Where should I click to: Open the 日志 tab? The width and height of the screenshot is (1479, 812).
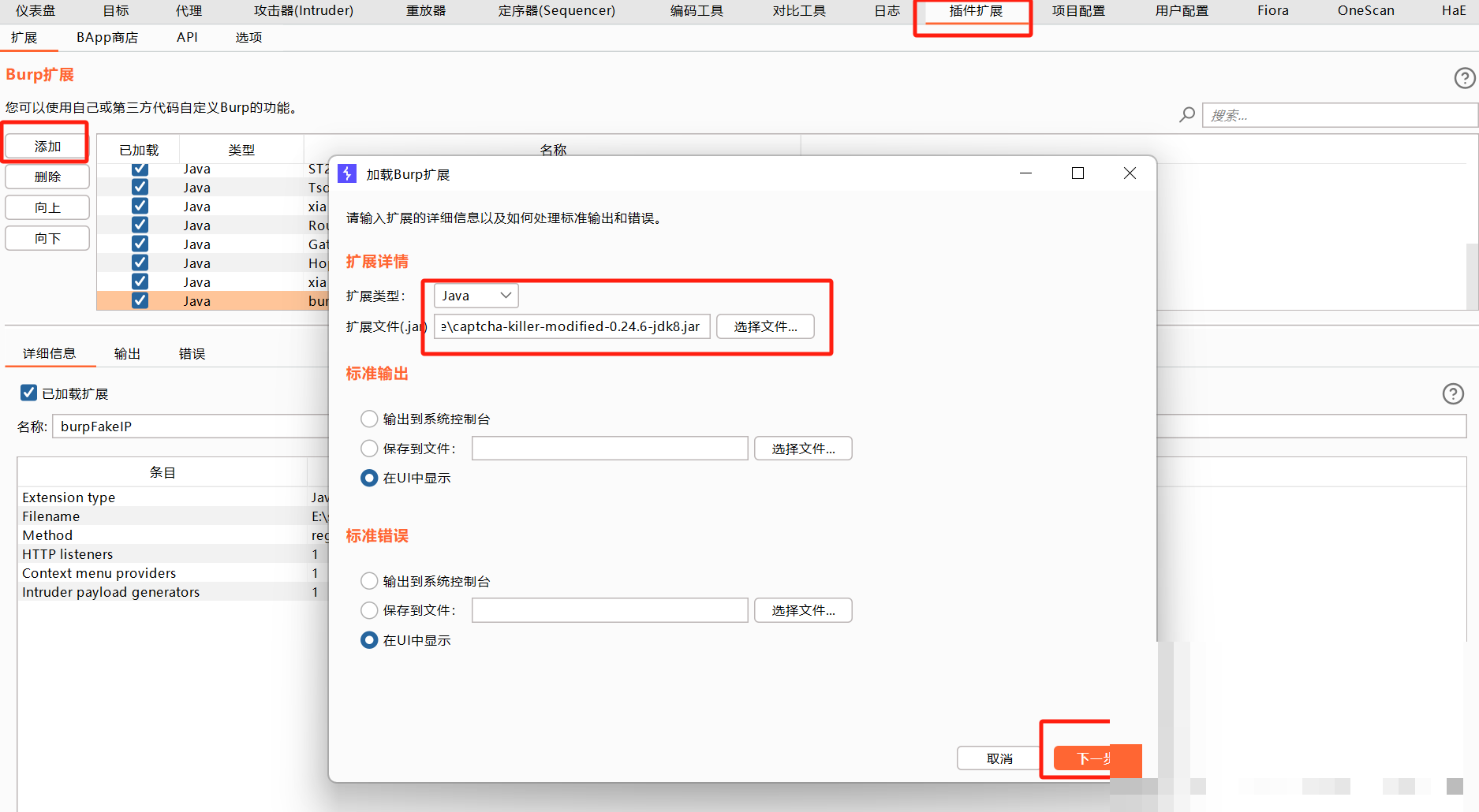tap(887, 11)
